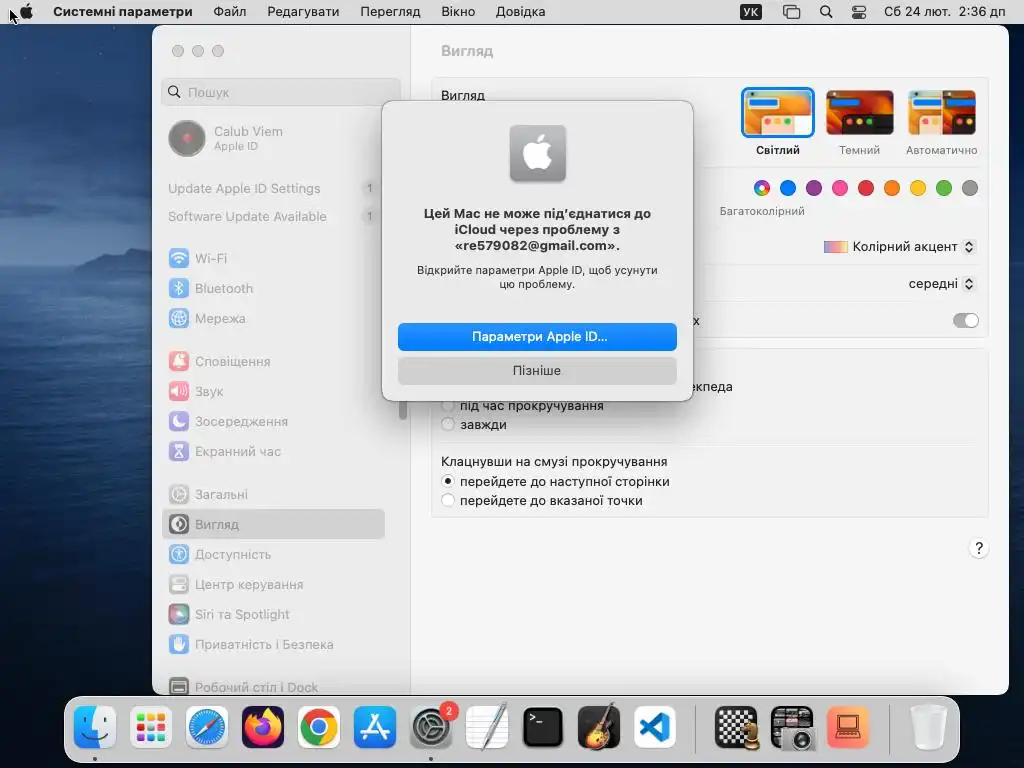The image size is (1024, 768).
Task: Open Update Apple ID Settings item
Action: [x=272, y=188]
